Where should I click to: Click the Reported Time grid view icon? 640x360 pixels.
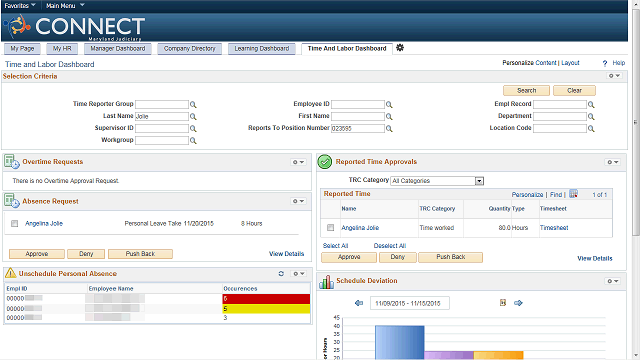pos(573,194)
